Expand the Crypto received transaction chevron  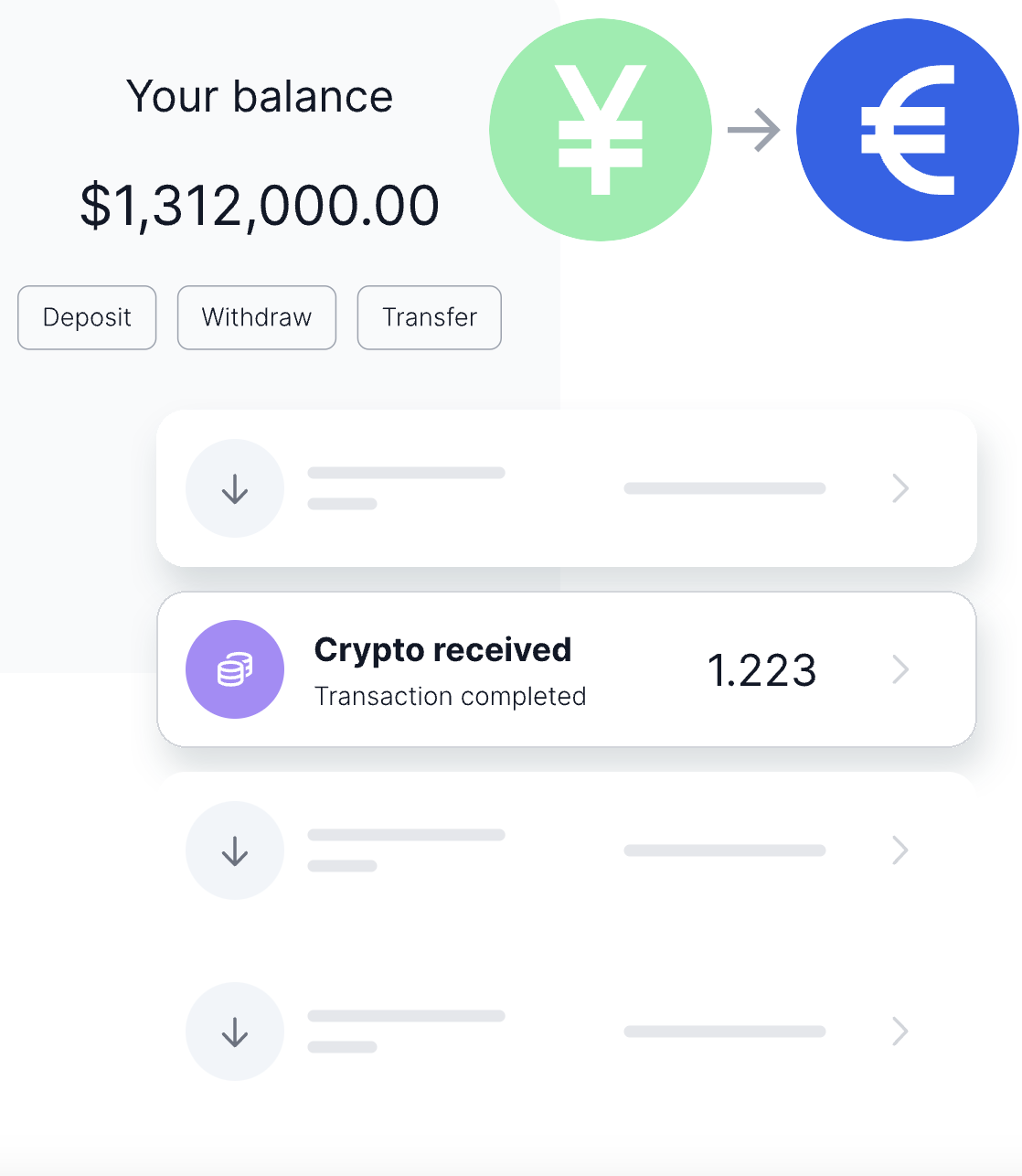[900, 669]
